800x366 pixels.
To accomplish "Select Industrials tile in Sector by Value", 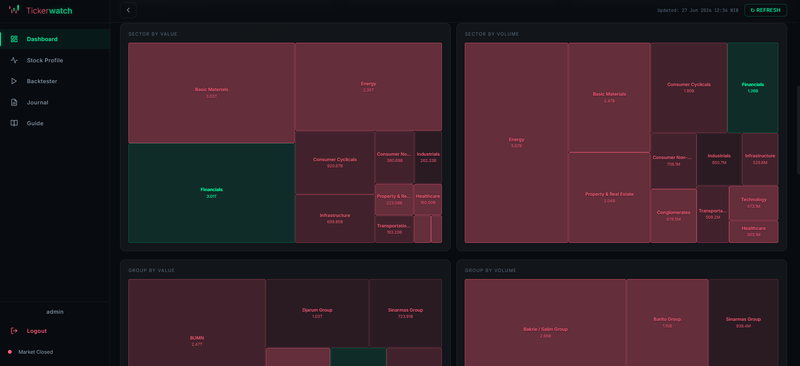I will [x=428, y=157].
